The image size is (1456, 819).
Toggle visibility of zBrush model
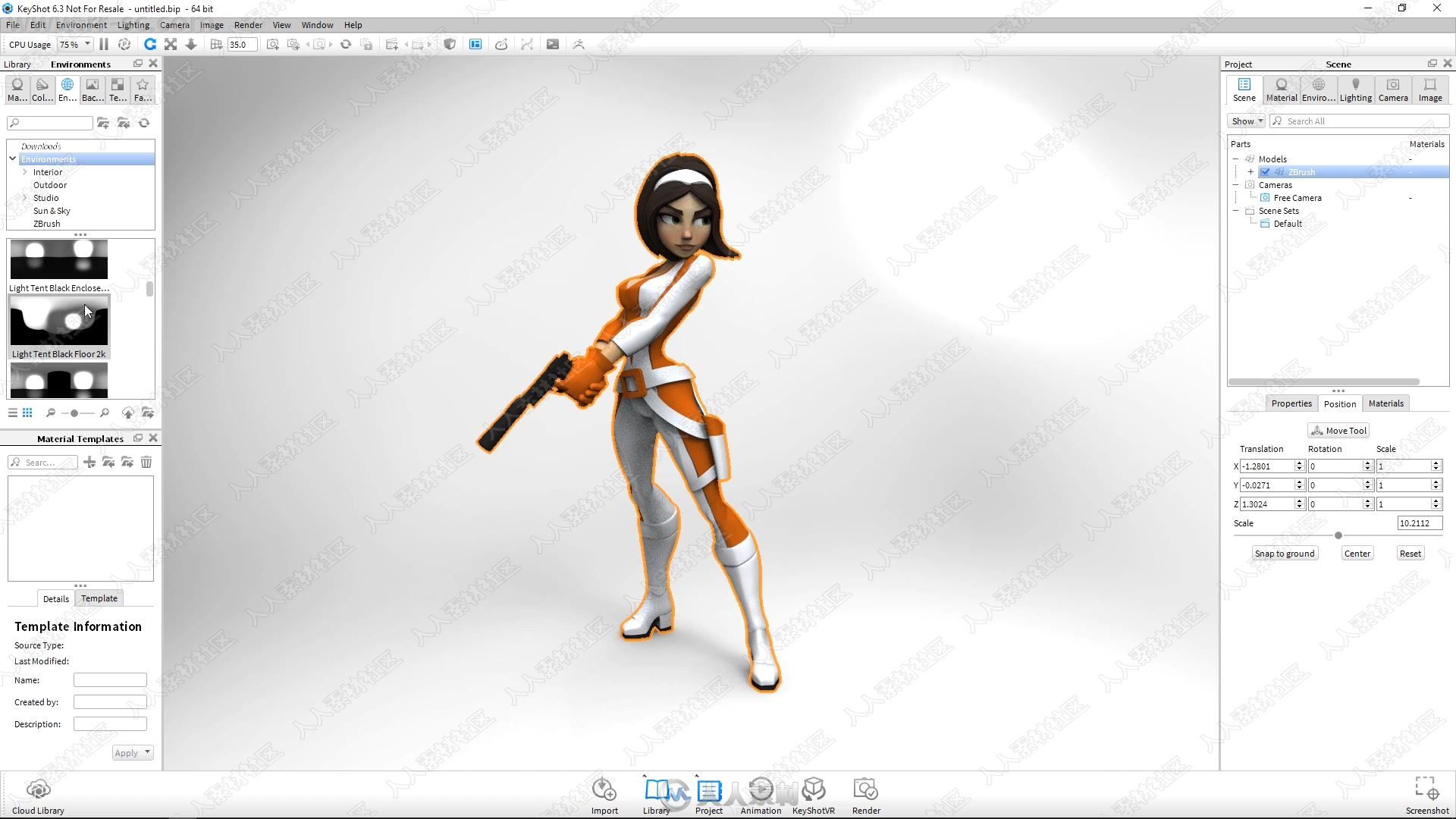pyautogui.click(x=1265, y=172)
